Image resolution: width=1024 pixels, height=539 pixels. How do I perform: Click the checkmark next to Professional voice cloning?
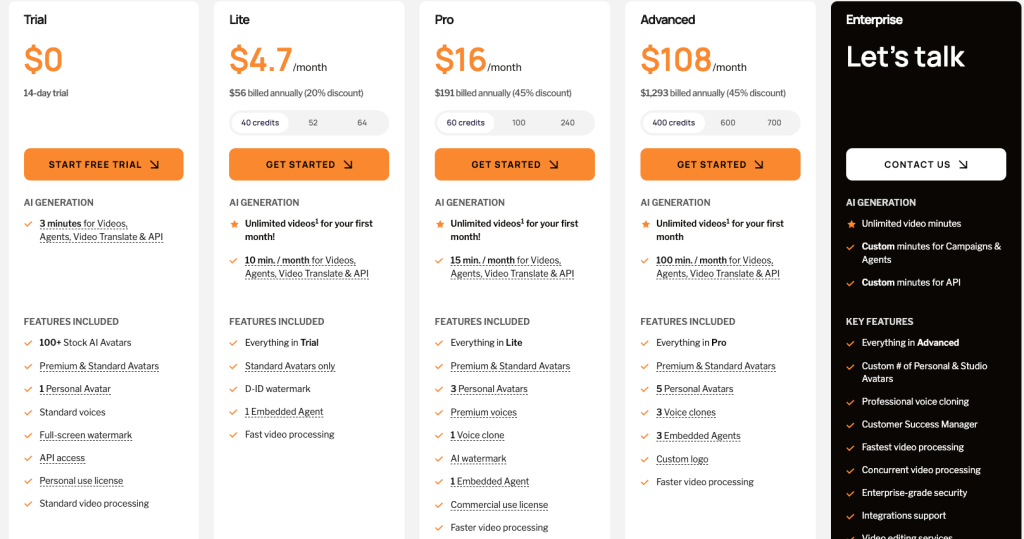pyautogui.click(x=850, y=402)
